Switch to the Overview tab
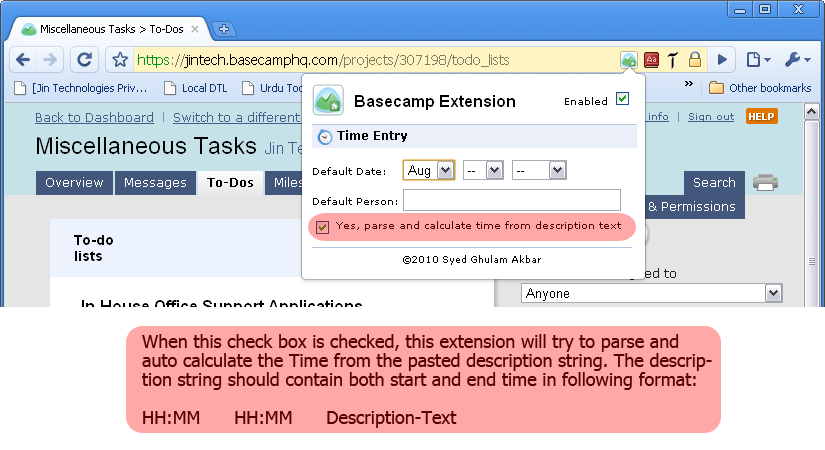825x450 pixels. 74,183
